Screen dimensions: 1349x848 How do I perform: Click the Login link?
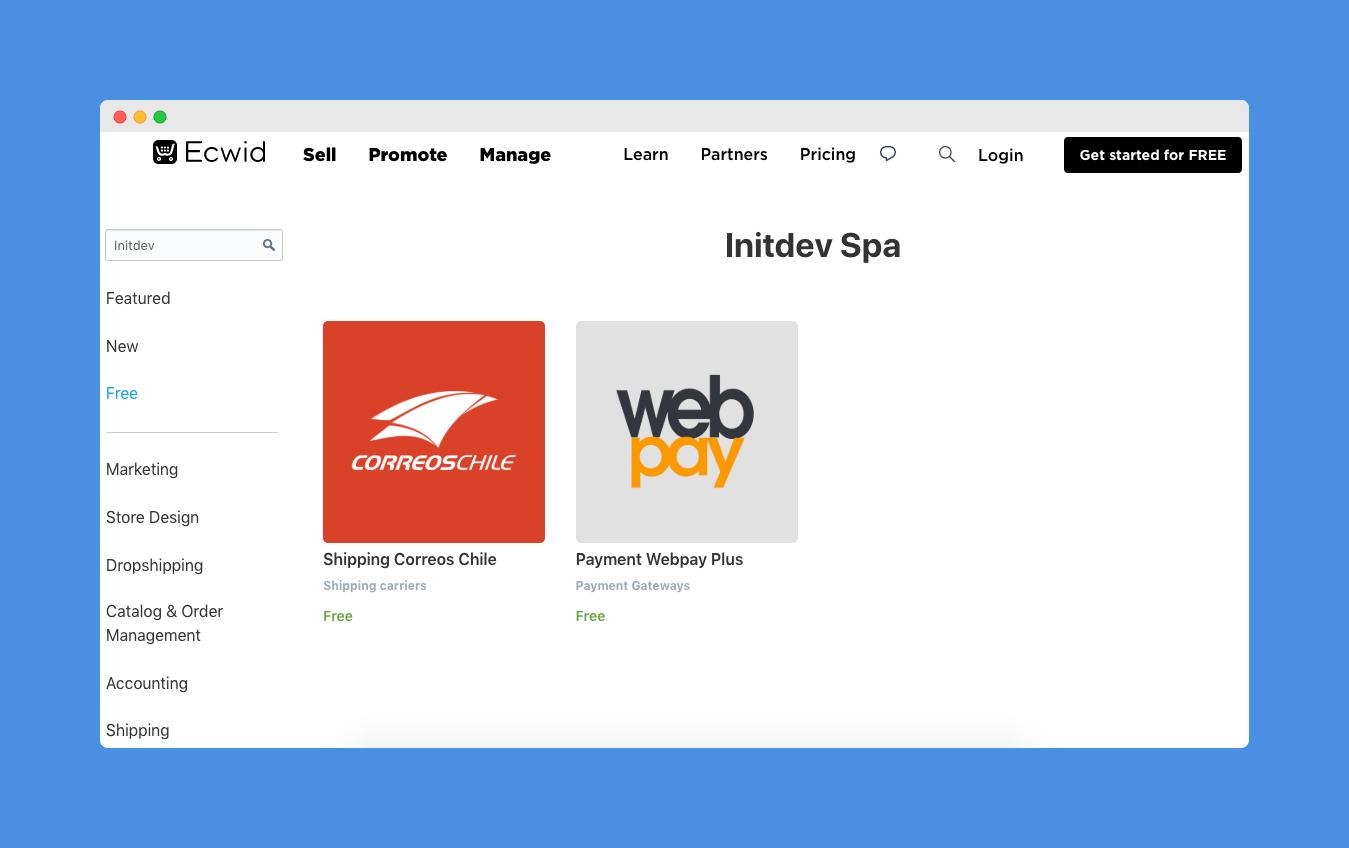coord(1001,155)
